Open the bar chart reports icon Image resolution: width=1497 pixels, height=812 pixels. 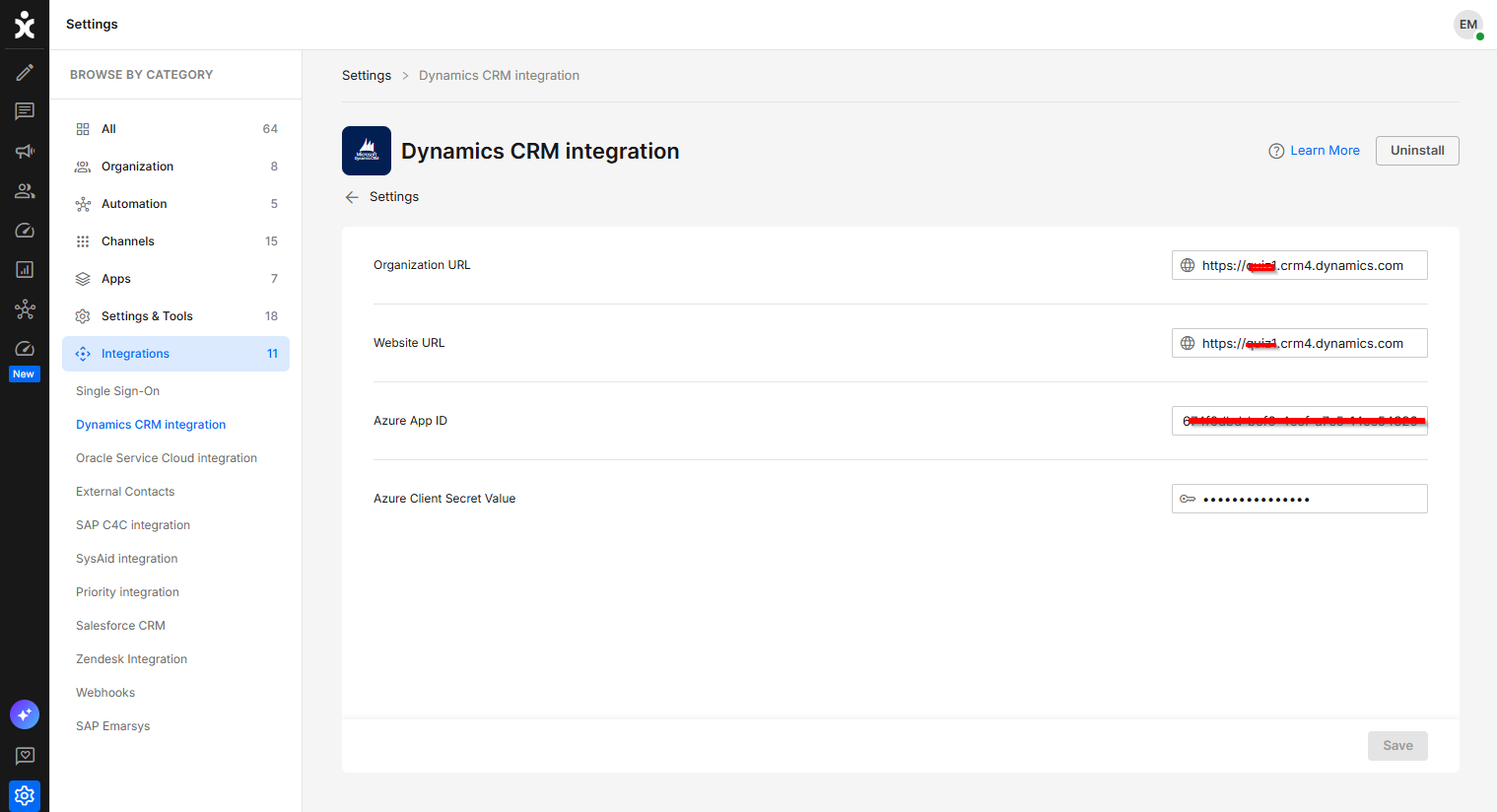pyautogui.click(x=25, y=269)
